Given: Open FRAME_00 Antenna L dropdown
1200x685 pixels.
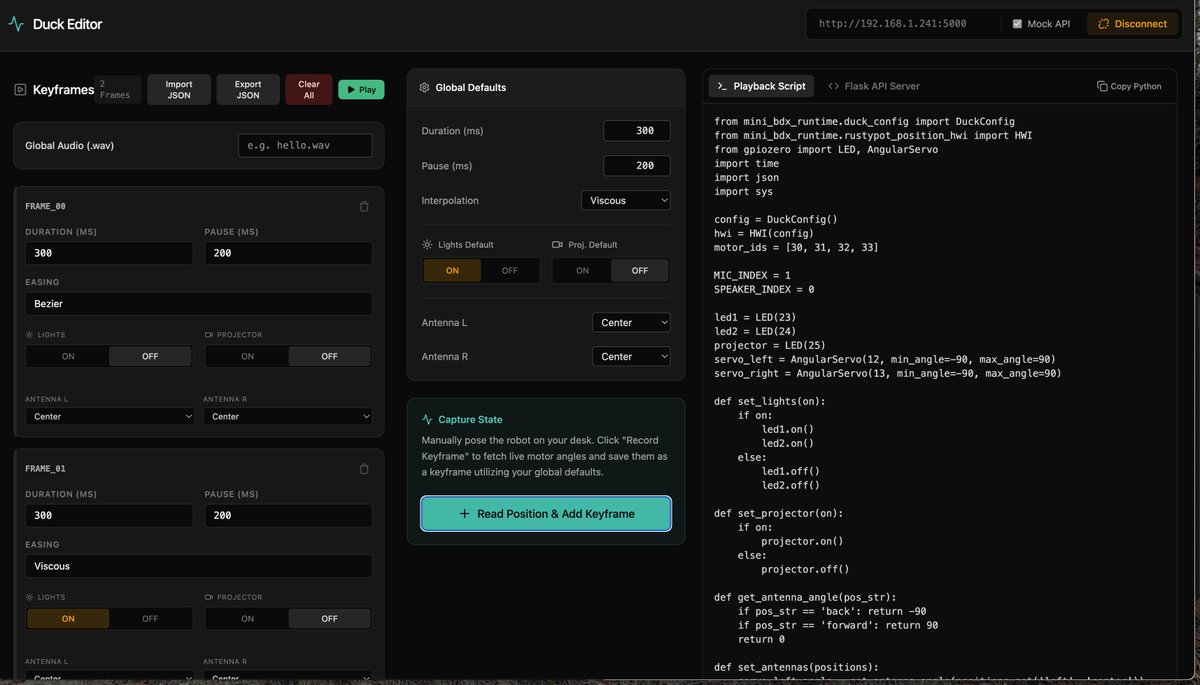Looking at the screenshot, I should [x=110, y=416].
